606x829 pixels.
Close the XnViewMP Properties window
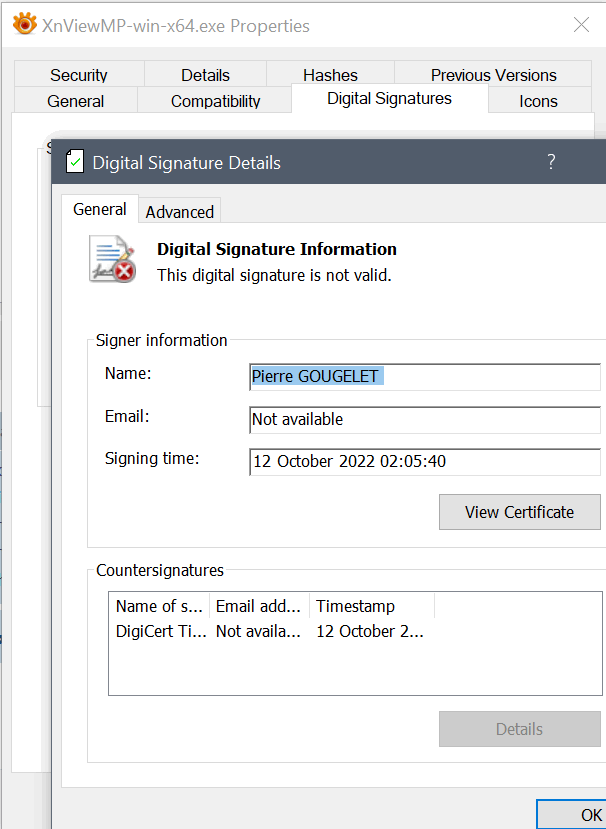click(581, 25)
